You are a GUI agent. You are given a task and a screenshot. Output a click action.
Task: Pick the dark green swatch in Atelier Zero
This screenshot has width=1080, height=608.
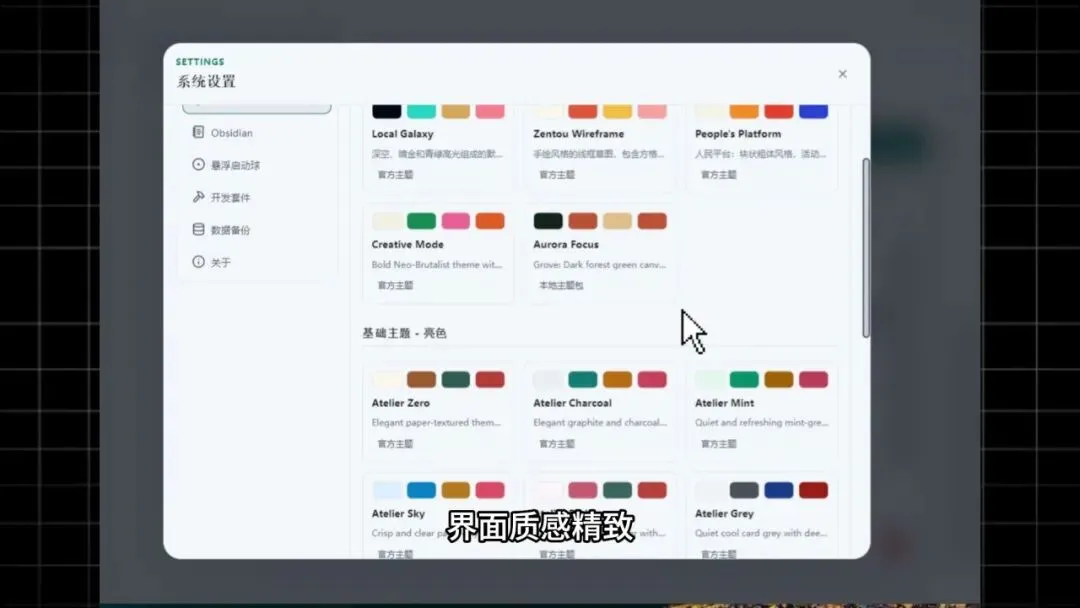455,379
